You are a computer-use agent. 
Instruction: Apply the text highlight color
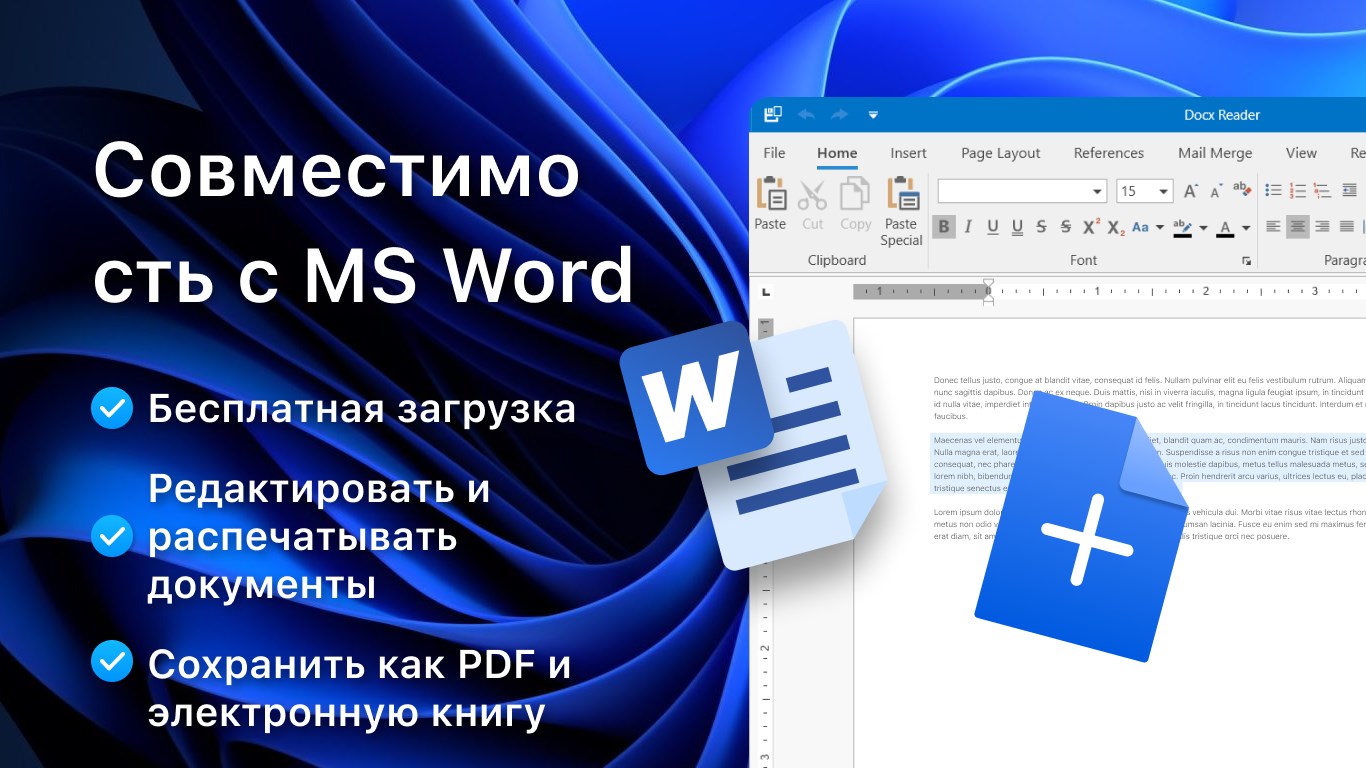click(x=1183, y=228)
